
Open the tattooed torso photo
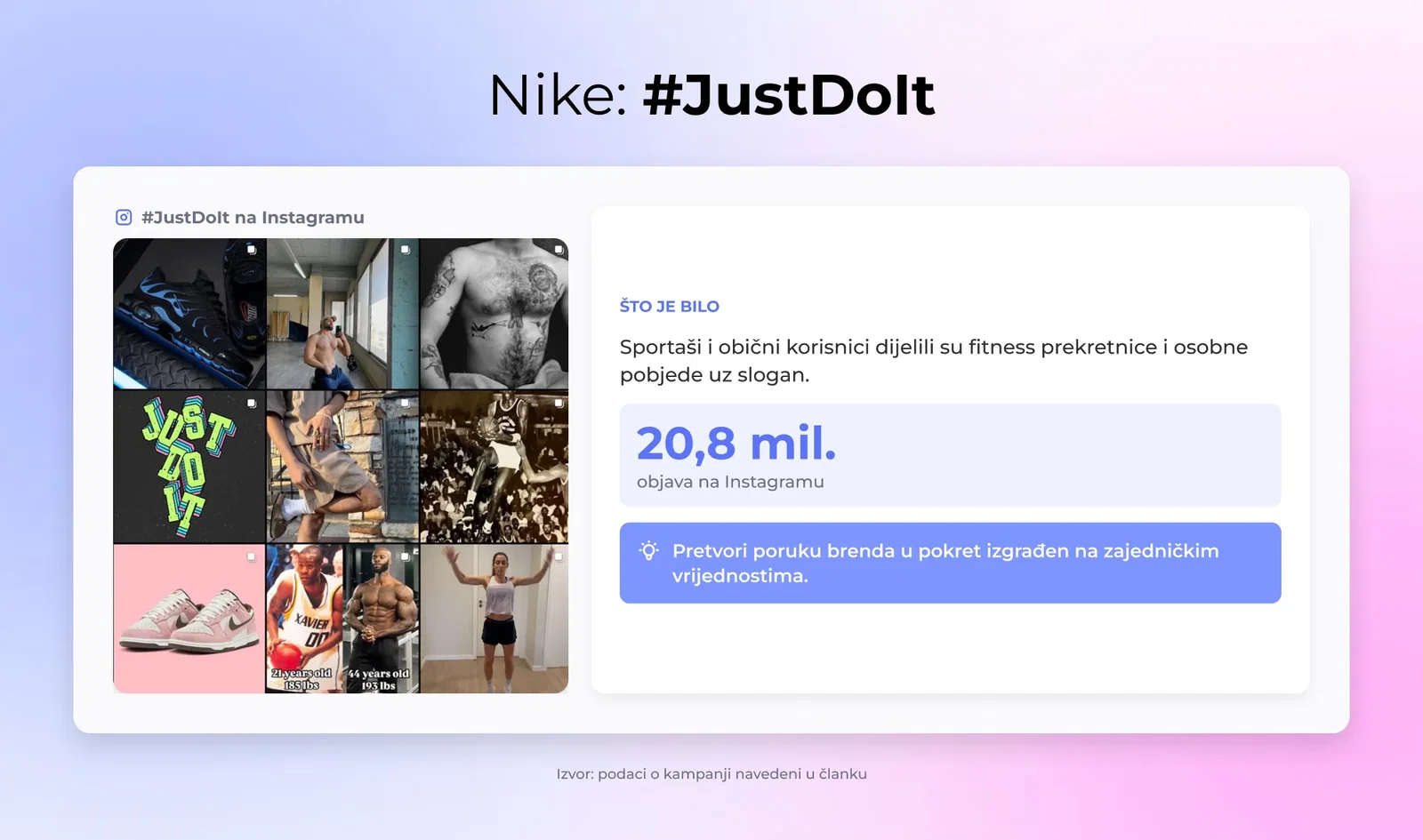click(x=494, y=314)
